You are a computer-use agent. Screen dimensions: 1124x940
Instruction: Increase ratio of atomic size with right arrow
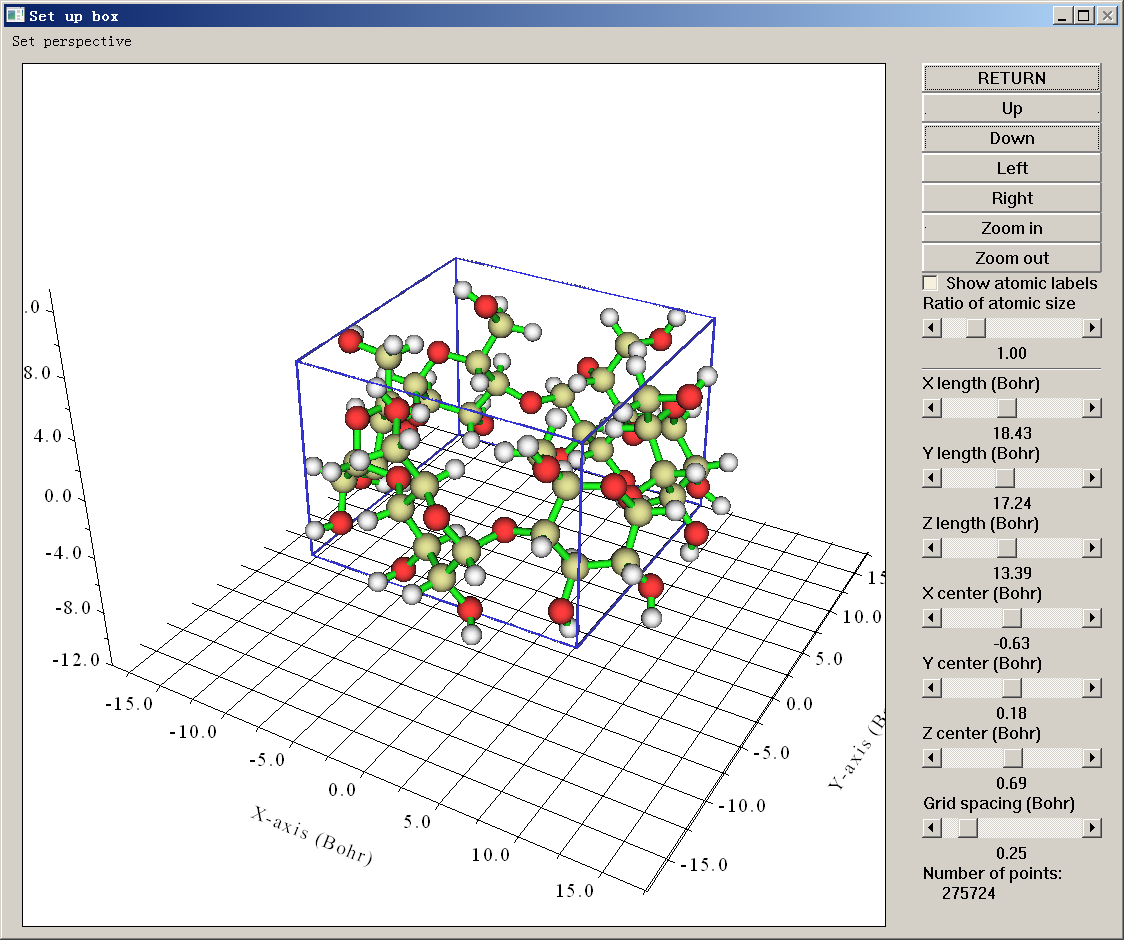point(1092,328)
